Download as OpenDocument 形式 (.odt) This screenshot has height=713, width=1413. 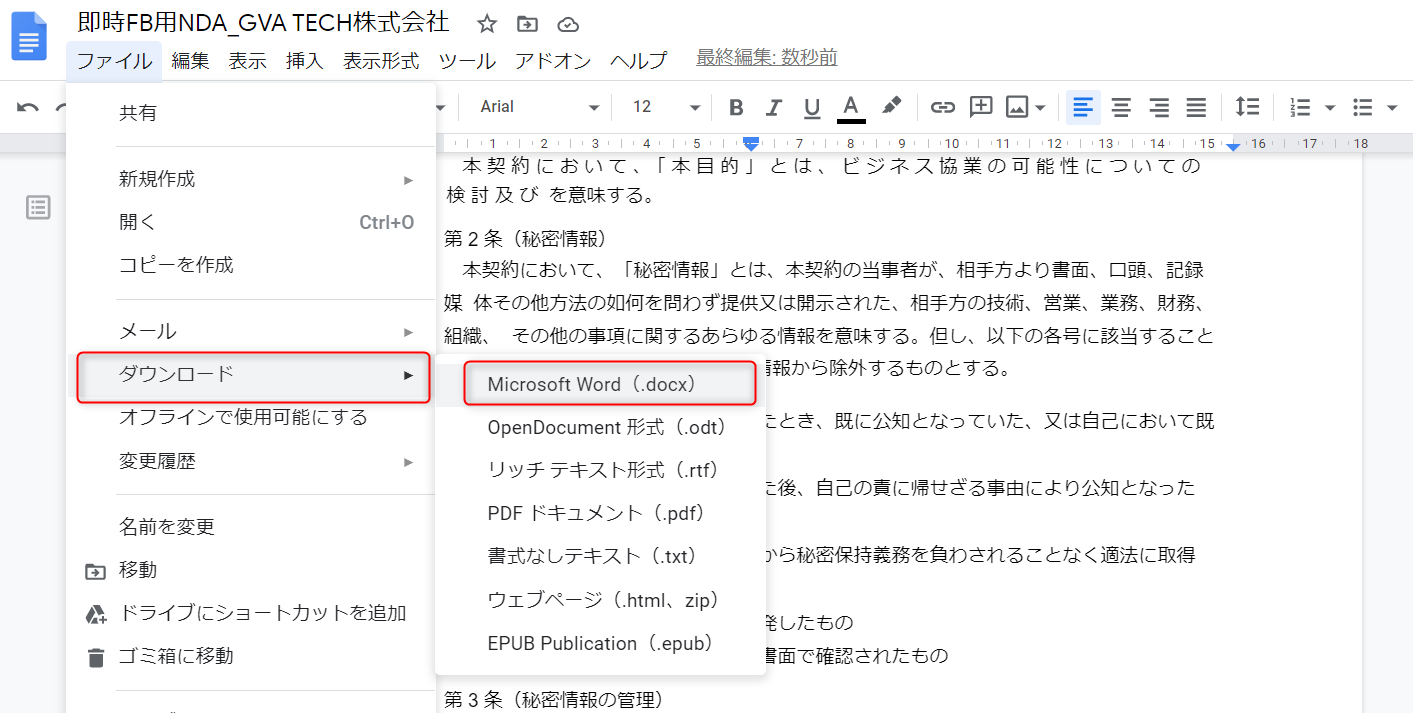tap(601, 427)
